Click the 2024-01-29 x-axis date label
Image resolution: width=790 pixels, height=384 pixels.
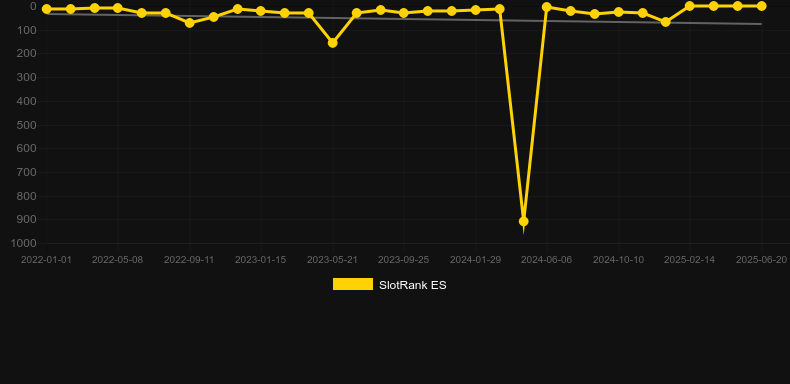(475, 260)
